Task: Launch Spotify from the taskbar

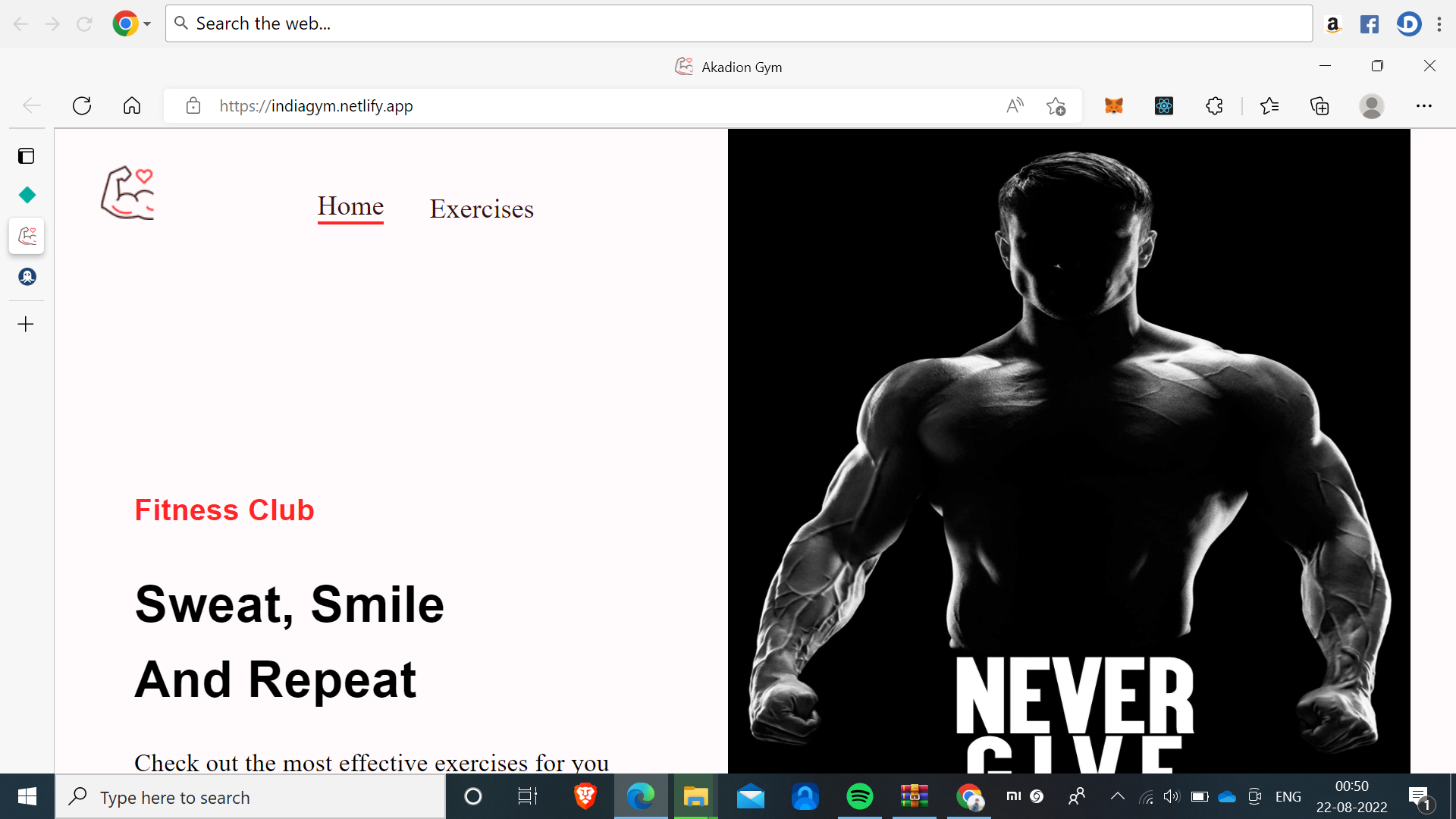Action: pyautogui.click(x=859, y=797)
